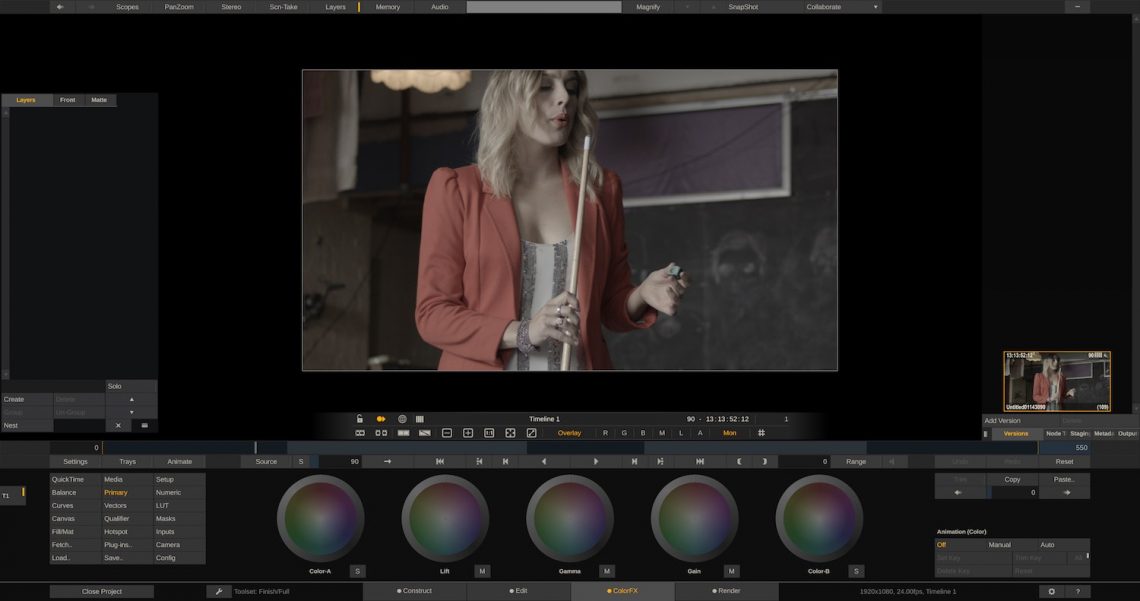Open settings with the gear icon bottom right
The image size is (1140, 601).
click(1051, 591)
